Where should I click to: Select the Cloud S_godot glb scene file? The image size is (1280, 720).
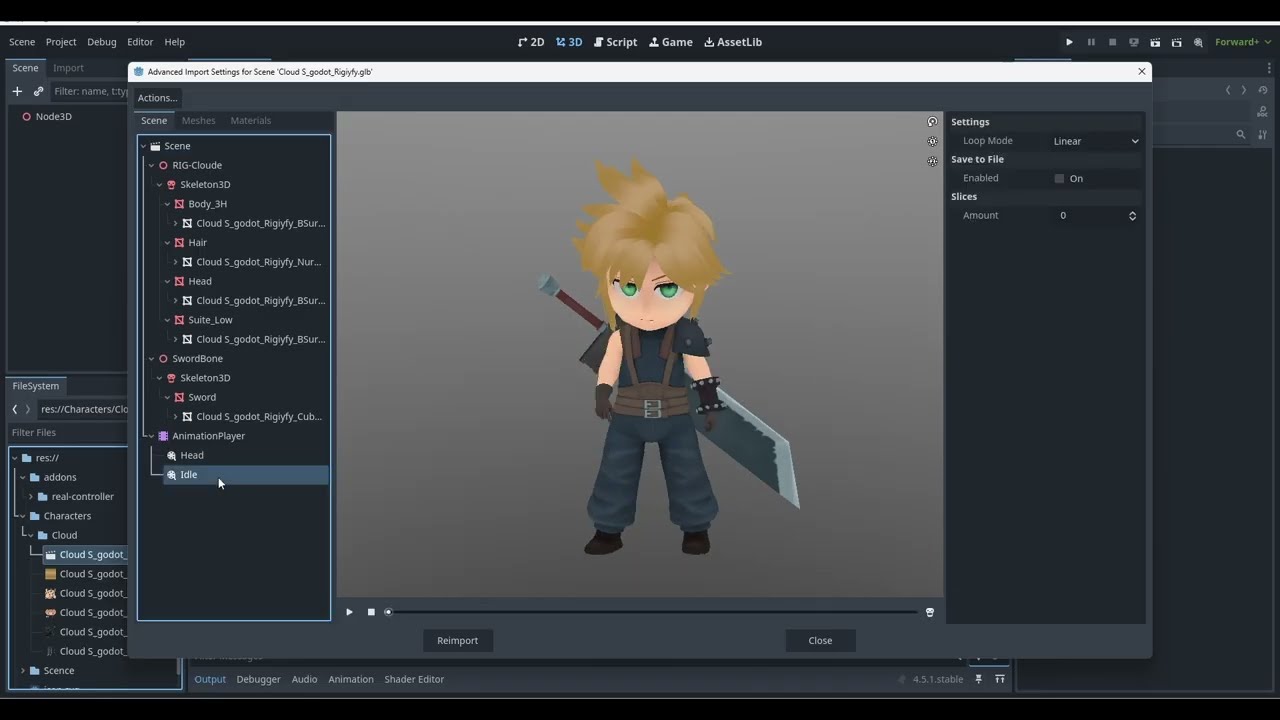[x=87, y=554]
